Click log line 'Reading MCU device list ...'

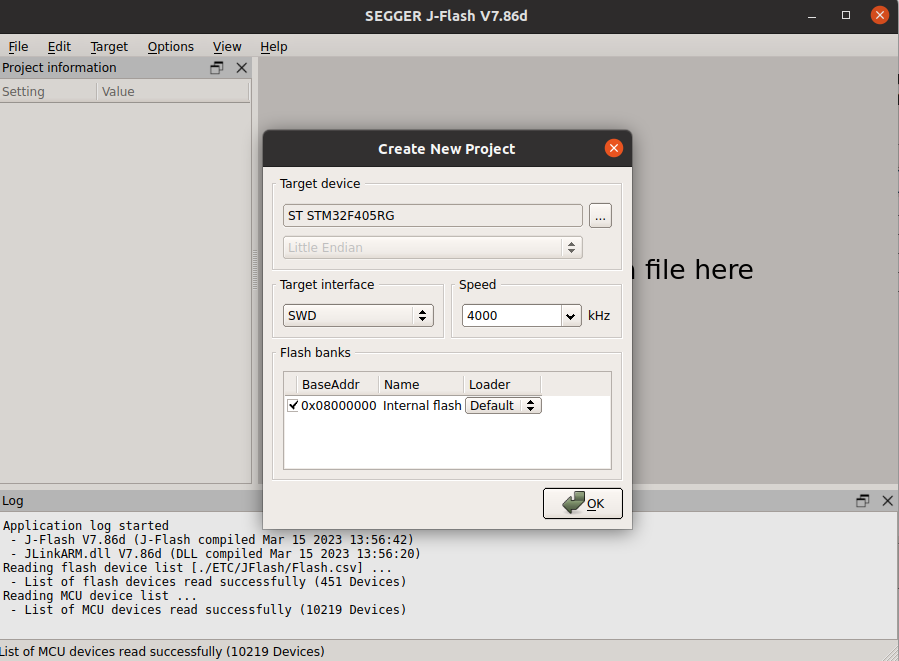pos(100,596)
